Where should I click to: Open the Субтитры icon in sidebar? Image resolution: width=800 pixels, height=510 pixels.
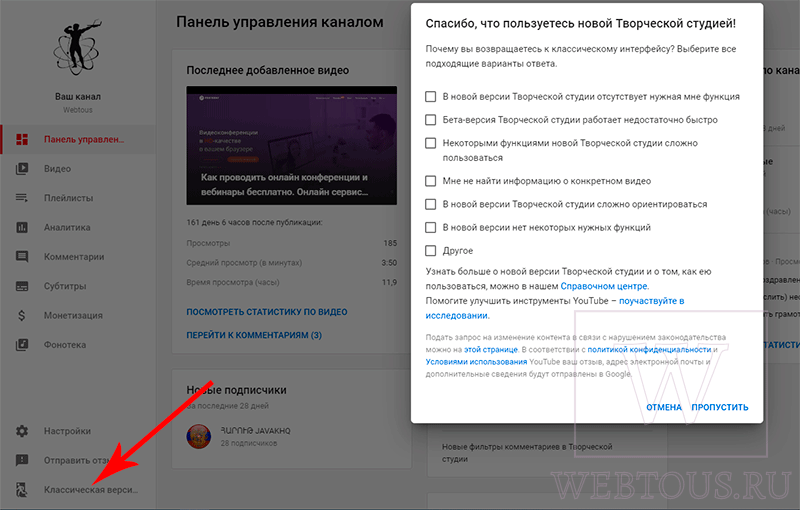[22, 286]
